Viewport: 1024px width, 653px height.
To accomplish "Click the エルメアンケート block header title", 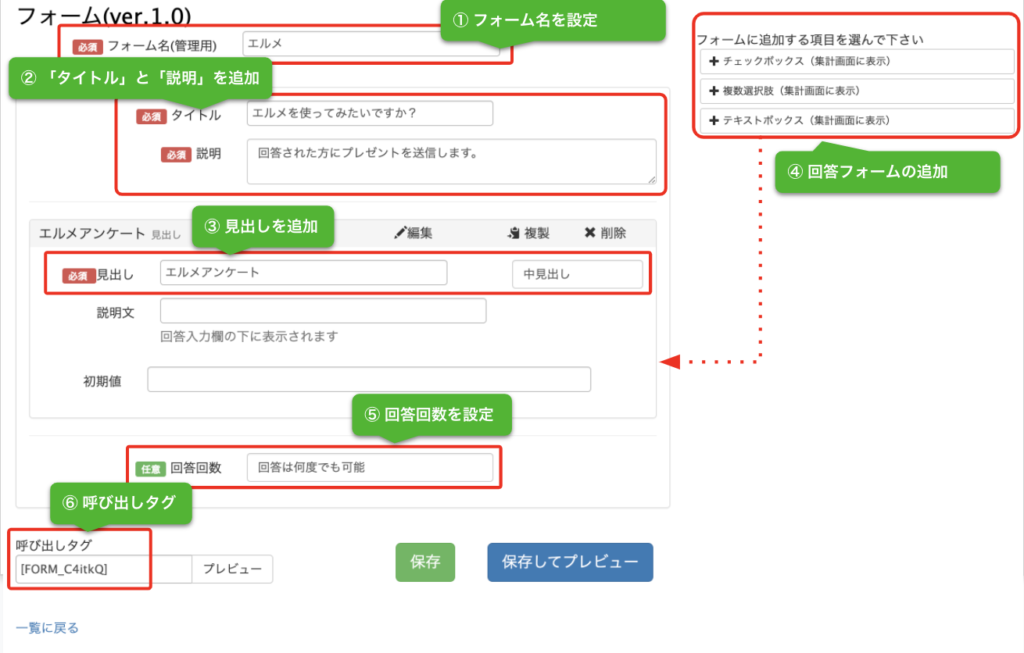I will click(x=92, y=233).
